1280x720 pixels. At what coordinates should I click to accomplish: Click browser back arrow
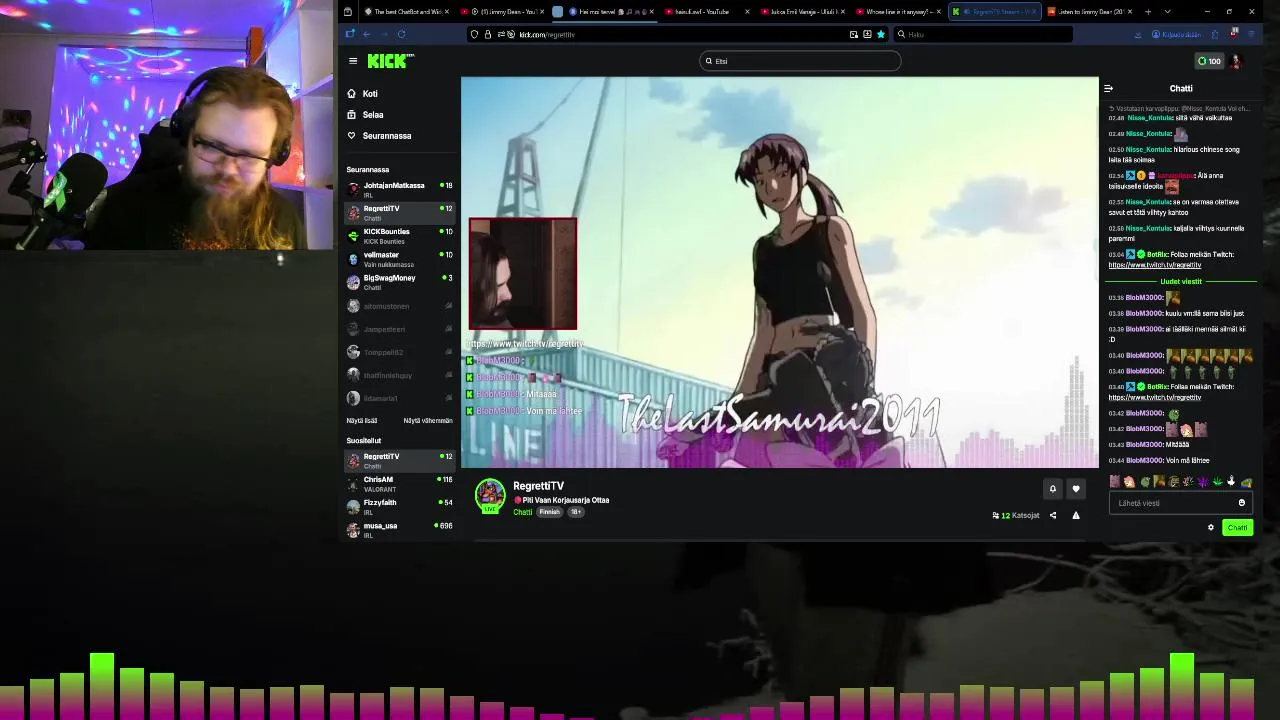366,34
